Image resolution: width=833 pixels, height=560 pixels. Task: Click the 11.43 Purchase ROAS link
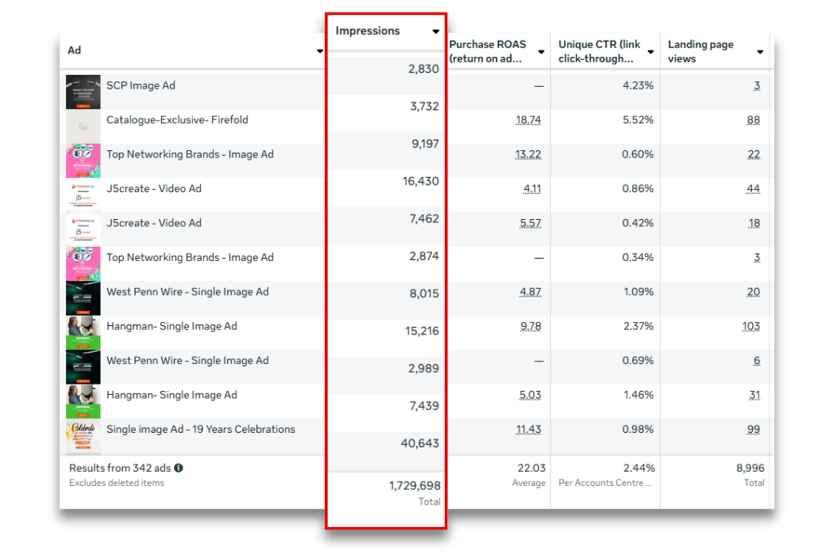point(528,429)
